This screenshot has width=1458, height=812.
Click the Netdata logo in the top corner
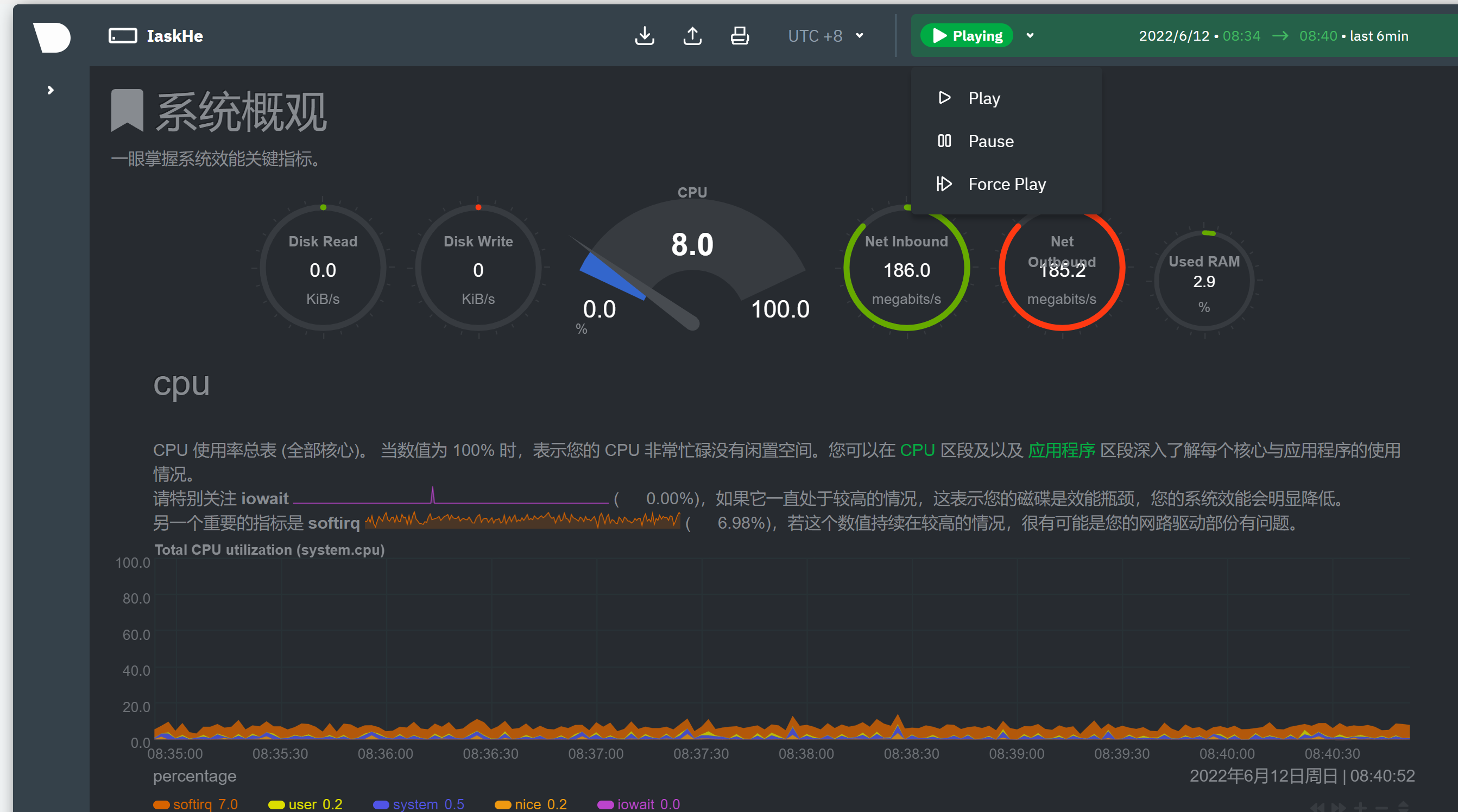pos(52,37)
